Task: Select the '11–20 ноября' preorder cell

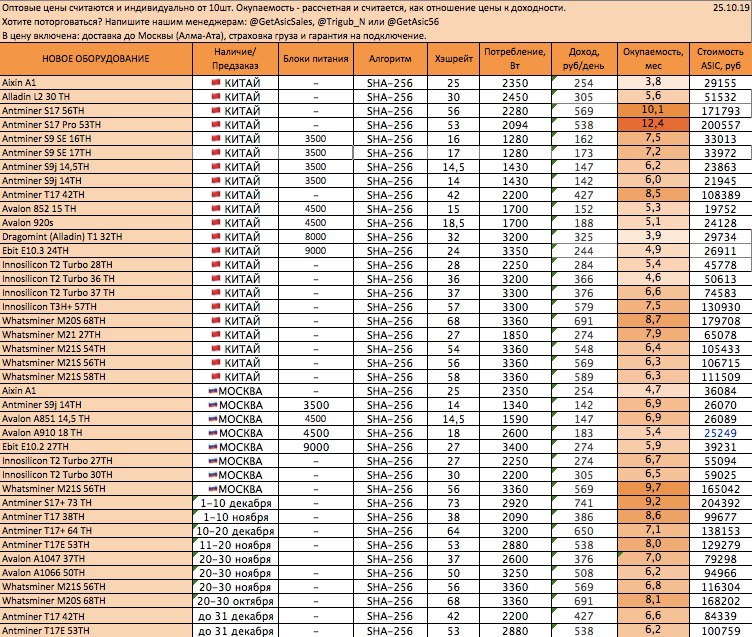Action: [x=235, y=545]
